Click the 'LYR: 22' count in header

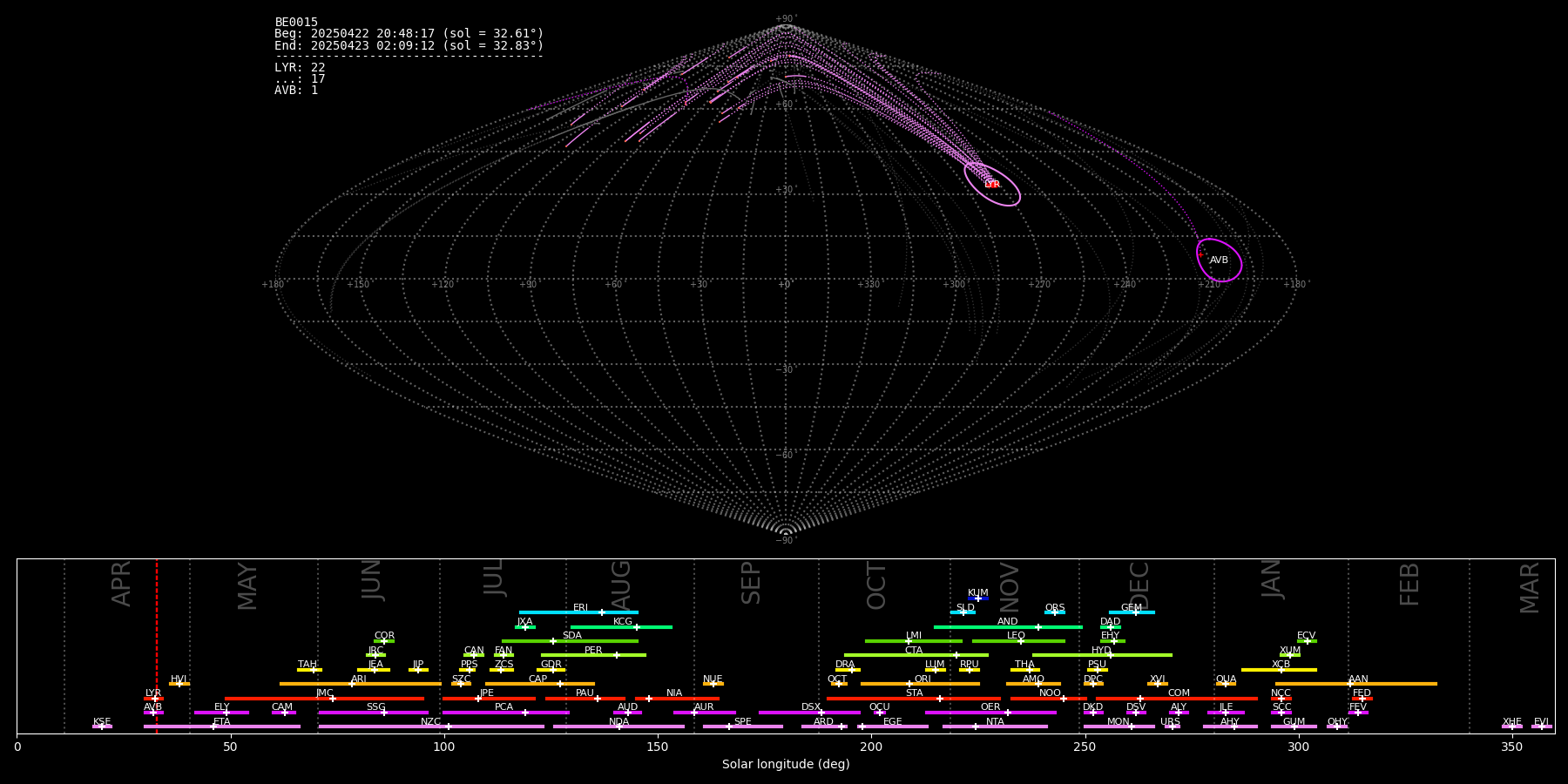tap(300, 67)
